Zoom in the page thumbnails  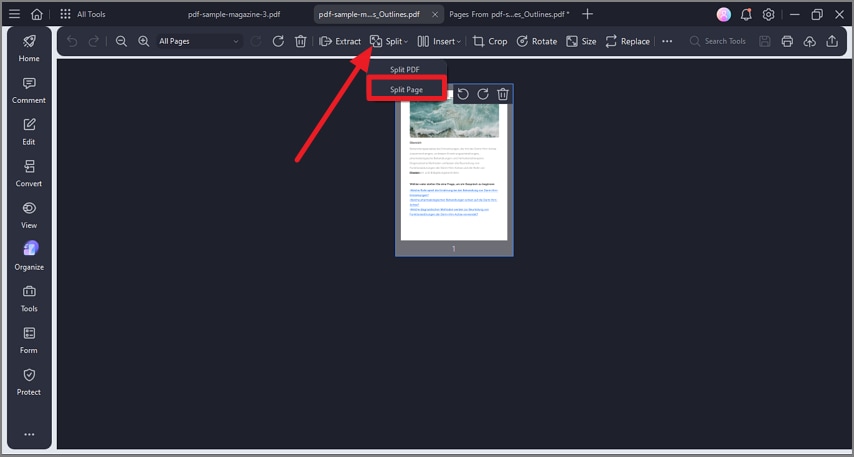(x=143, y=41)
